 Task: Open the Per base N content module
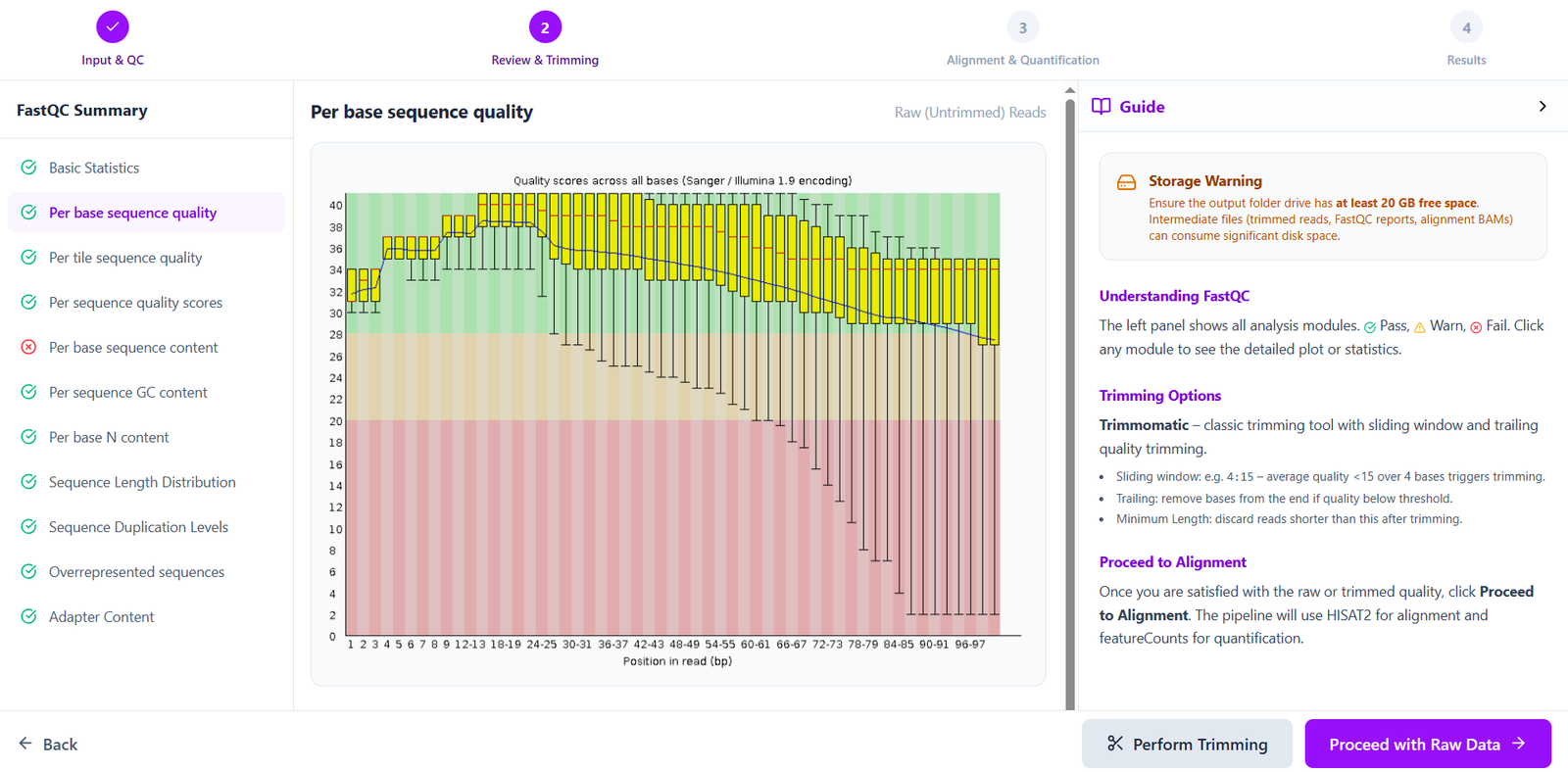click(146, 437)
